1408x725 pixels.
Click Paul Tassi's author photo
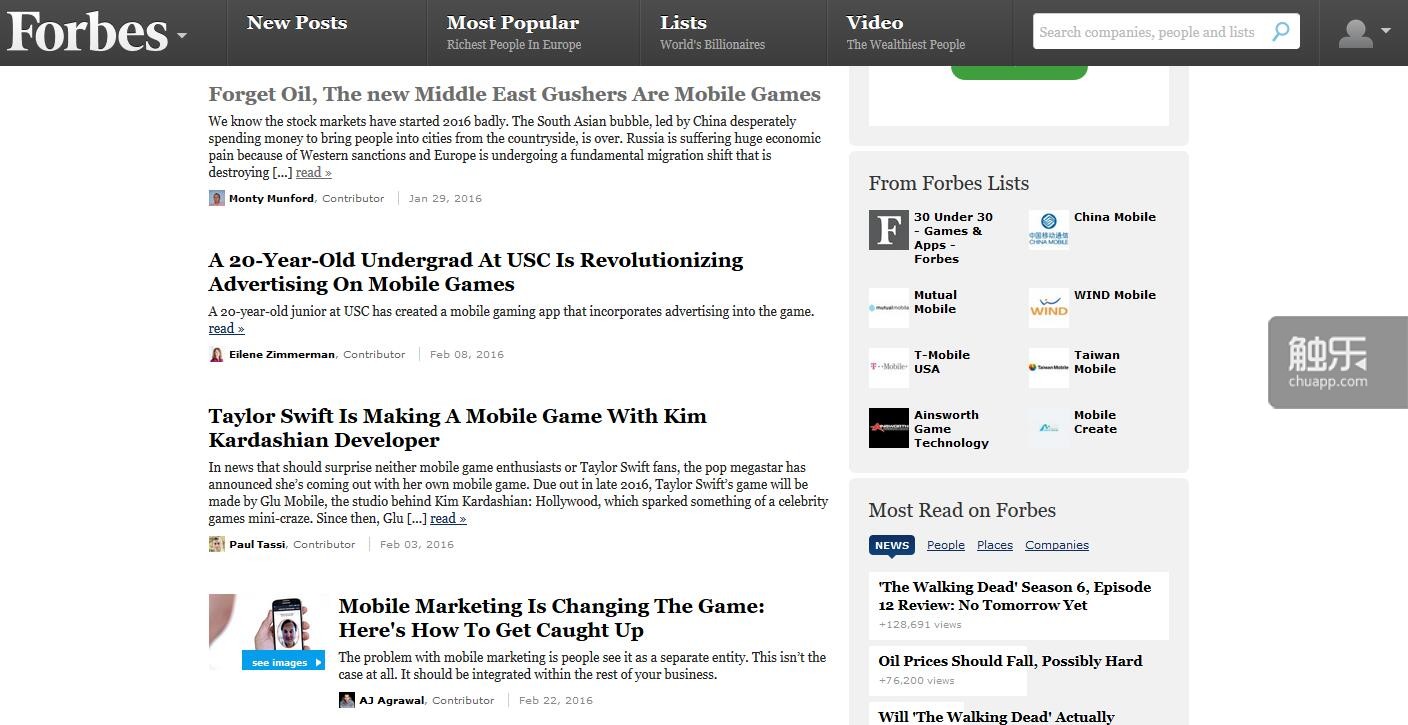(x=216, y=544)
